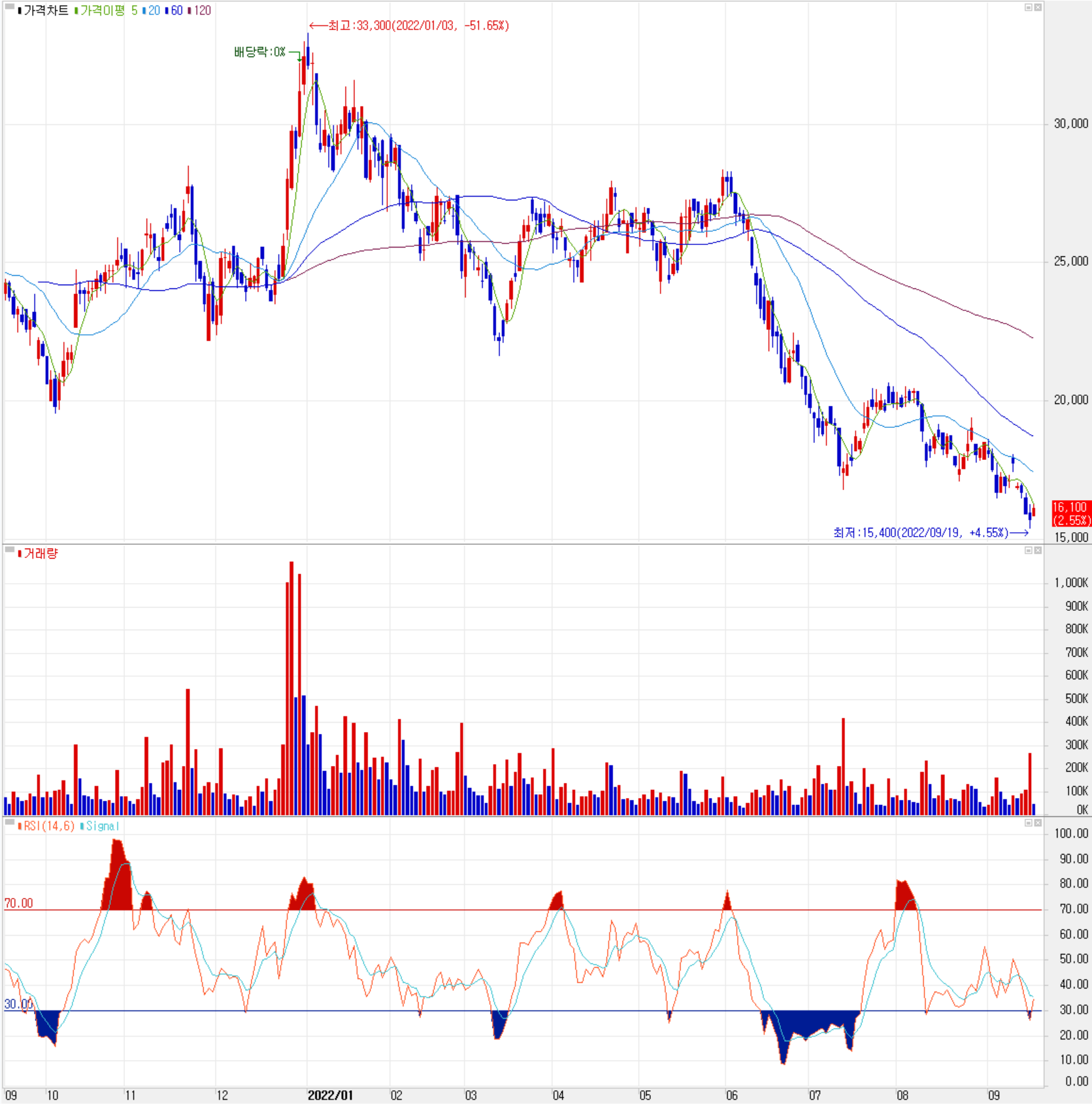Viewport: 1092px width, 1104px height.
Task: Click the final 09 month date axis label
Action: coord(993,1095)
